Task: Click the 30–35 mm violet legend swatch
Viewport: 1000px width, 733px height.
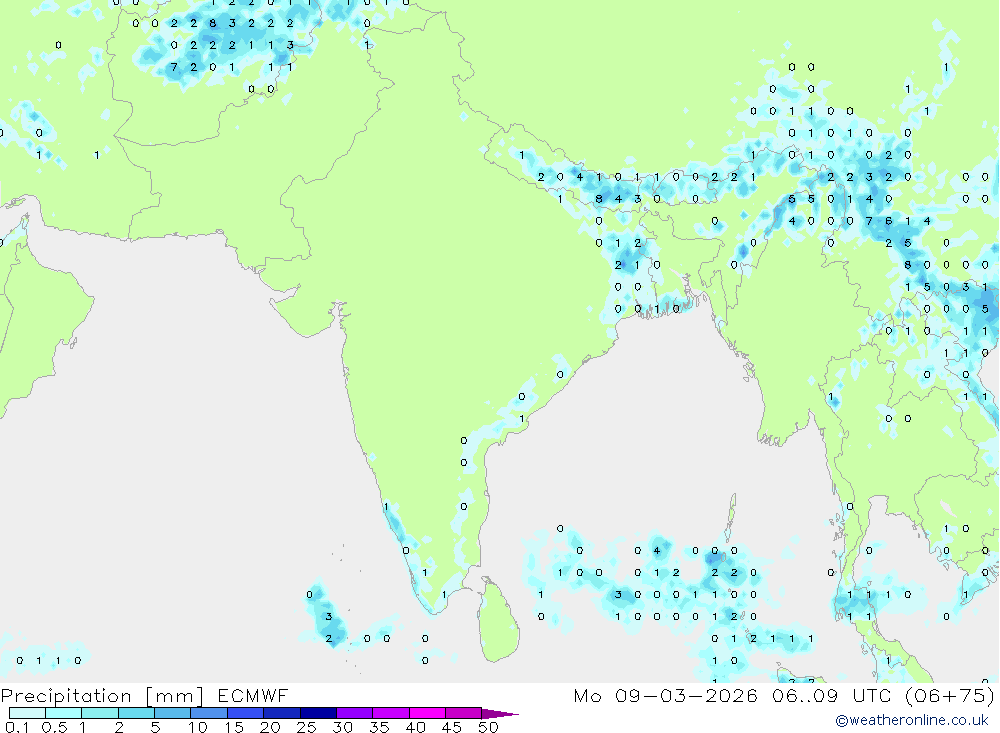Action: 355,713
